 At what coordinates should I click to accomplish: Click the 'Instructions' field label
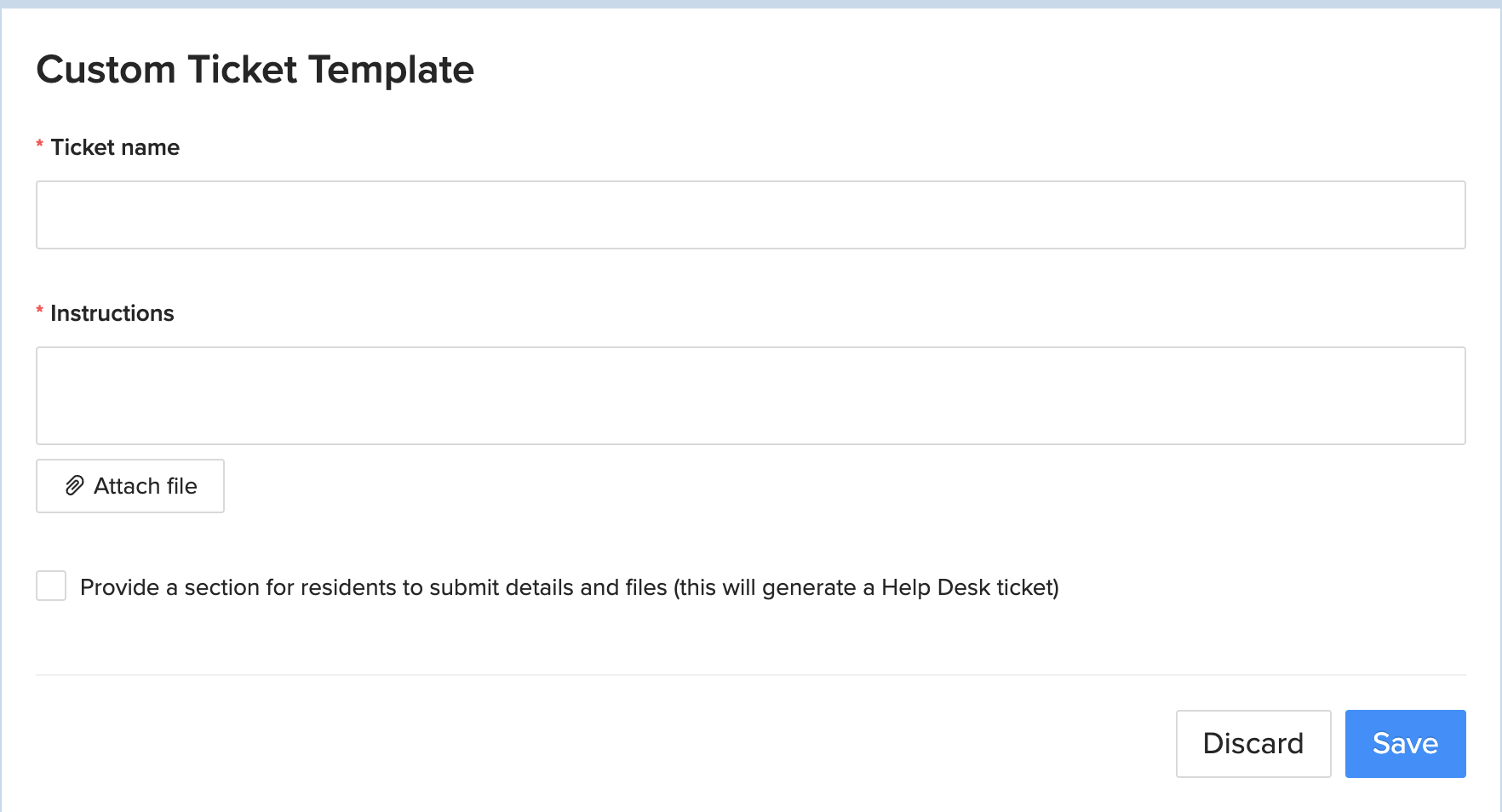point(112,313)
